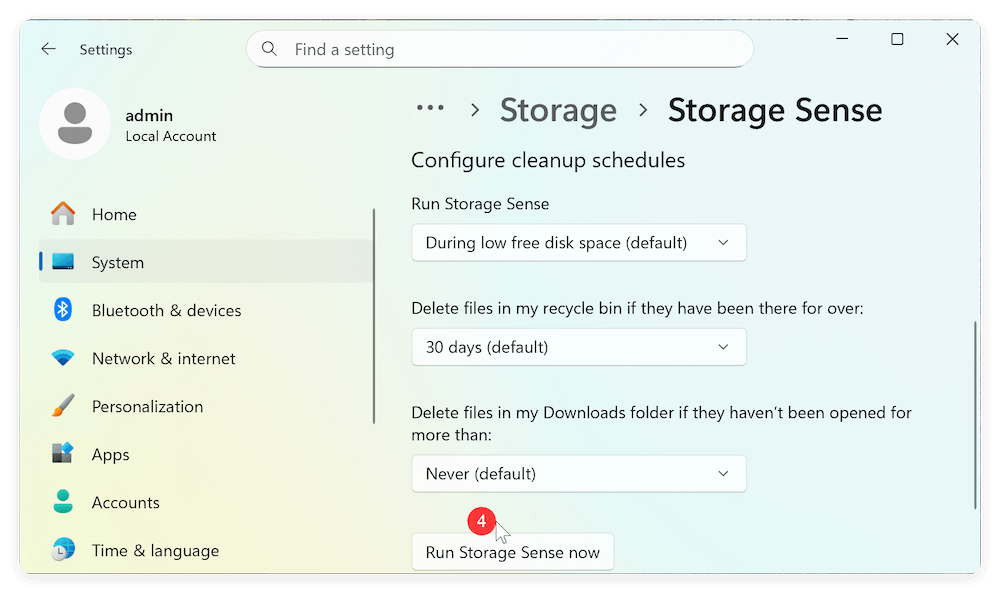Navigate to Storage via the breadcrumb link
The height and width of the screenshot is (593, 1000).
(x=558, y=110)
